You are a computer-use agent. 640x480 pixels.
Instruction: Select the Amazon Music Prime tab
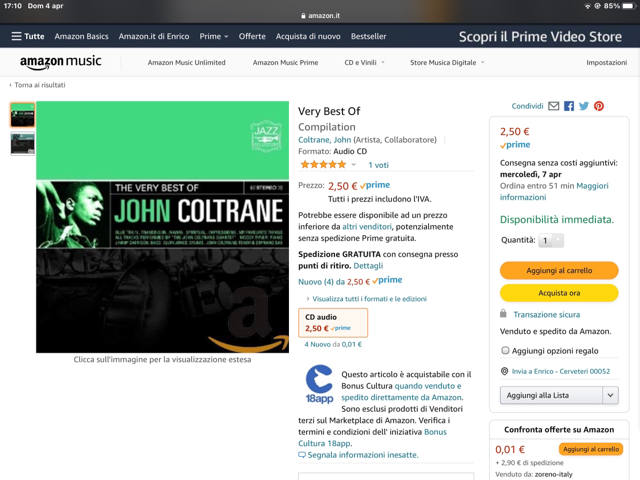285,62
